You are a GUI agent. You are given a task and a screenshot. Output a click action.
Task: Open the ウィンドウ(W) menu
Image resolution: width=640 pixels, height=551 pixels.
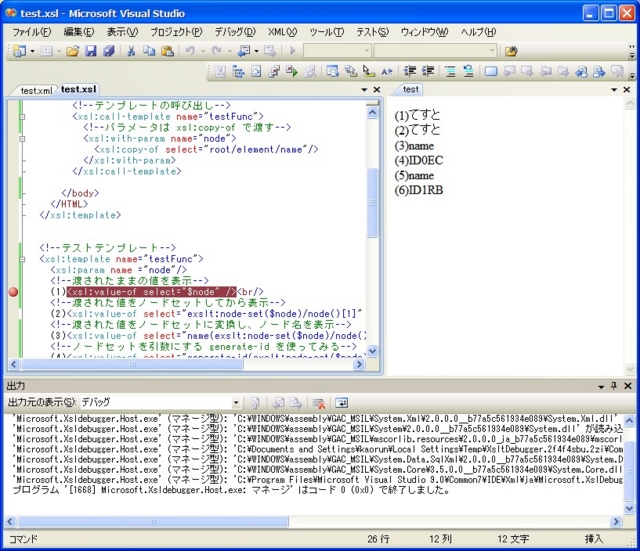(424, 32)
